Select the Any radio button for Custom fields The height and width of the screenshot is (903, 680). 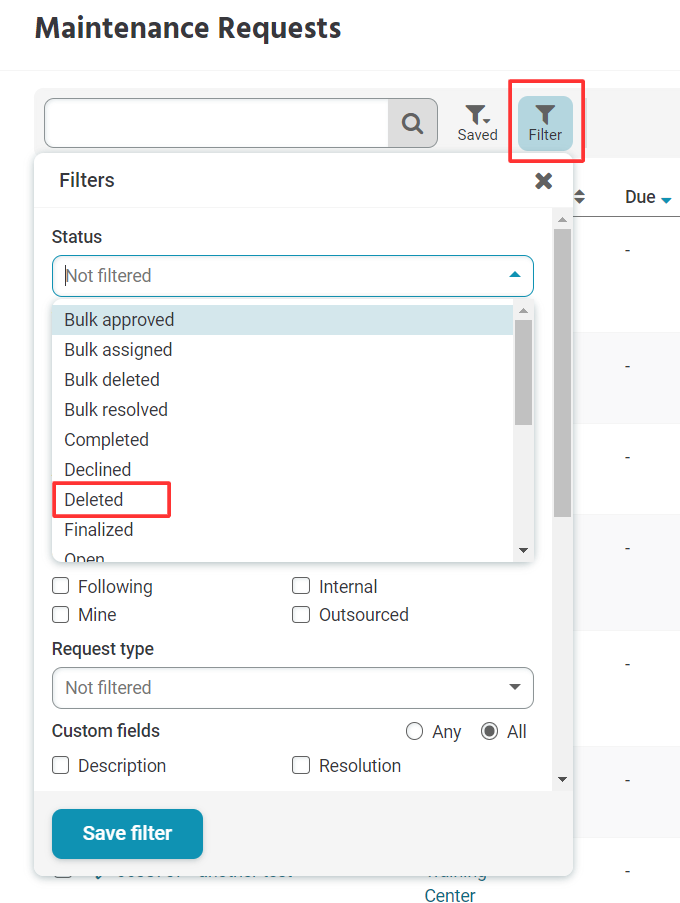(x=415, y=731)
